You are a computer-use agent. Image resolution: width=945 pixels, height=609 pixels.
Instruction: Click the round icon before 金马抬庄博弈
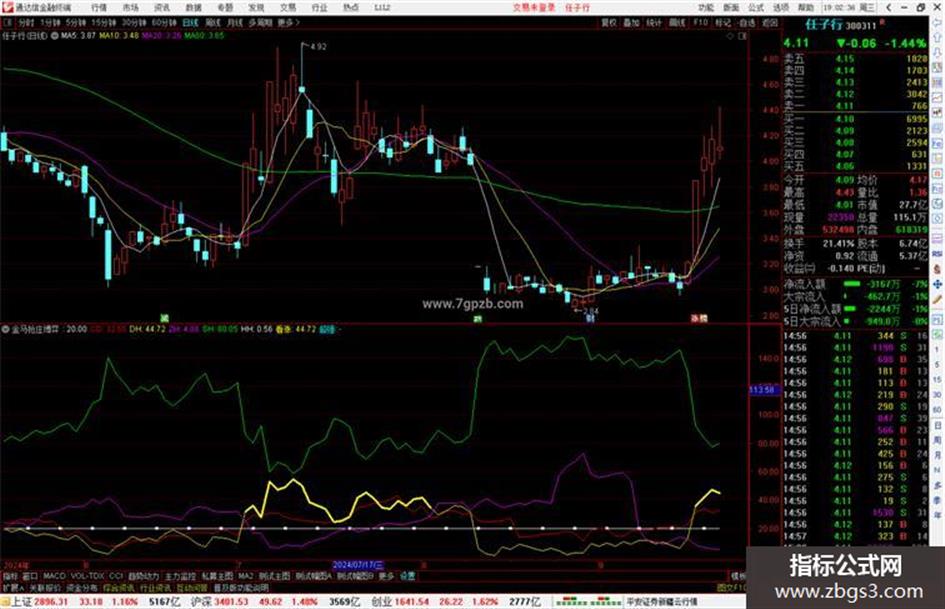(x=6, y=329)
